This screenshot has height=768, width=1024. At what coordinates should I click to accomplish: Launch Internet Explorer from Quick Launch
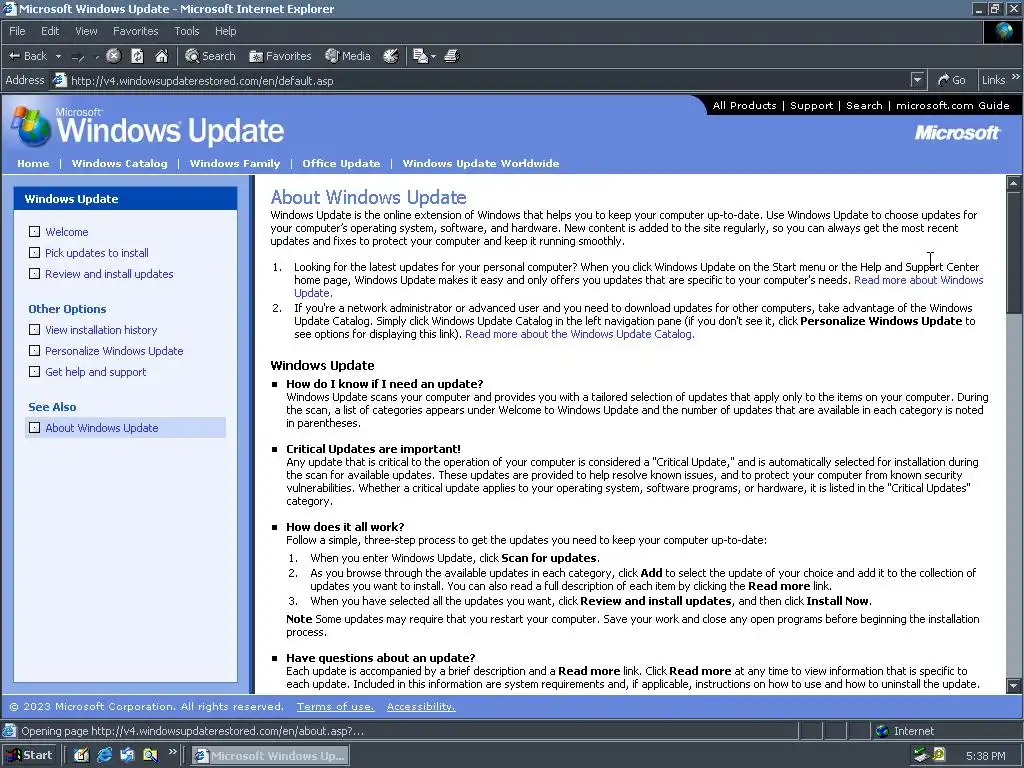tap(104, 756)
